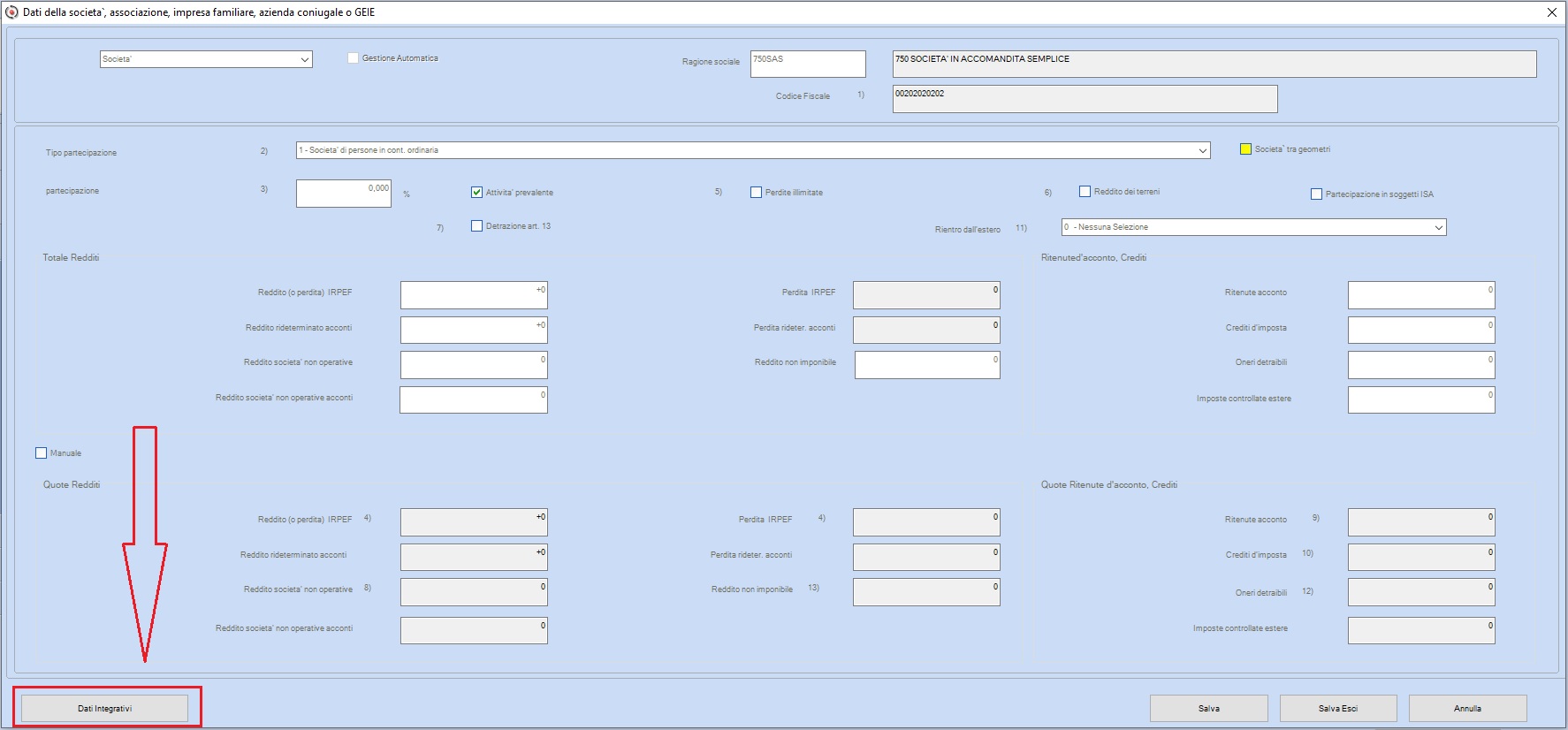Tick the Perdite illimitate checkbox
The height and width of the screenshot is (730, 1568).
[756, 193]
